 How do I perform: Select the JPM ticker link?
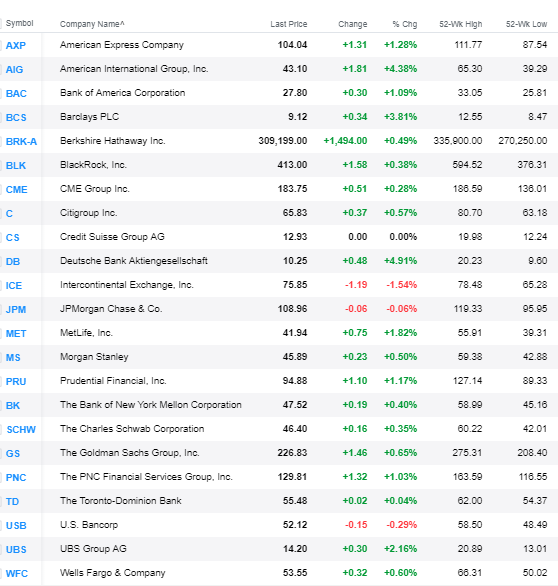point(16,309)
